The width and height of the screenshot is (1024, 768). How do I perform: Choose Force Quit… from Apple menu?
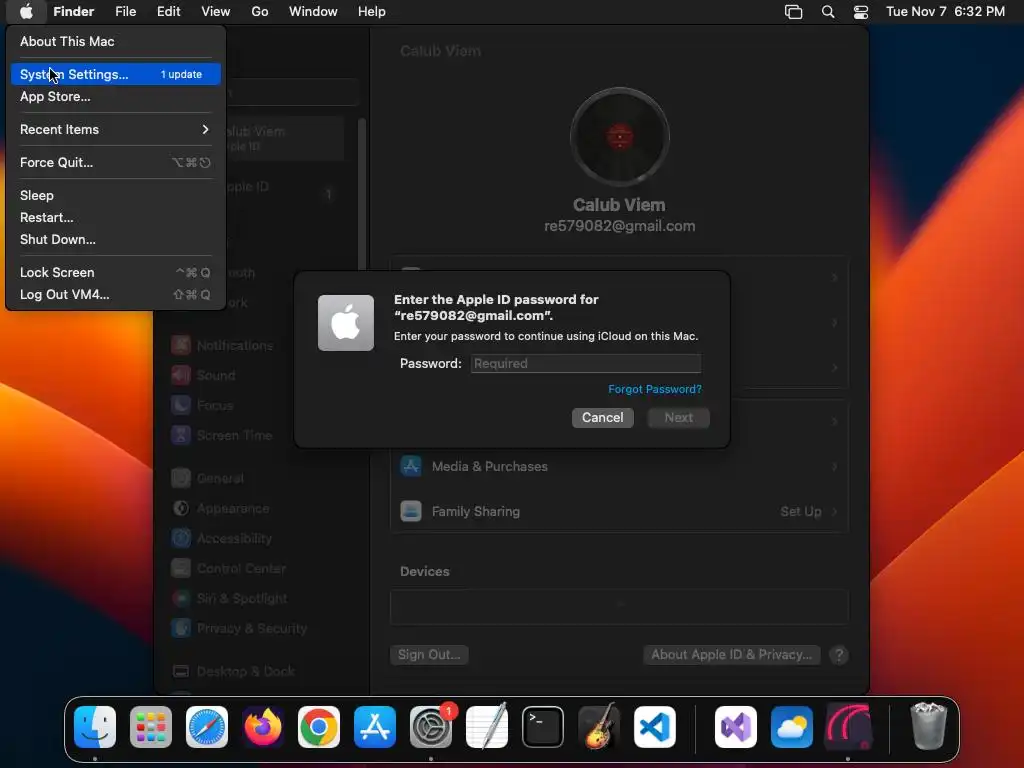click(115, 163)
